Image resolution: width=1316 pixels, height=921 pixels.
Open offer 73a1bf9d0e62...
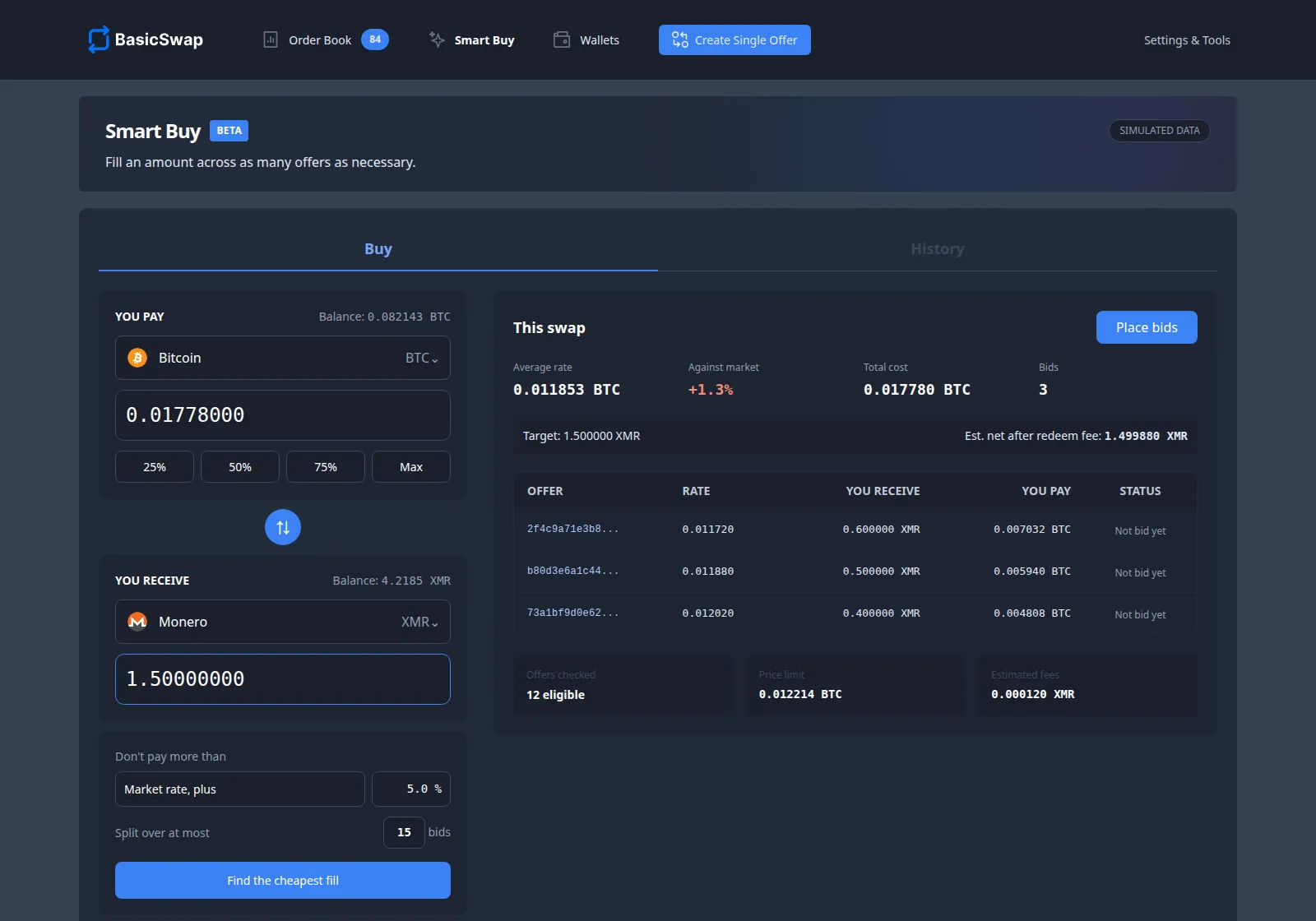[x=572, y=613]
